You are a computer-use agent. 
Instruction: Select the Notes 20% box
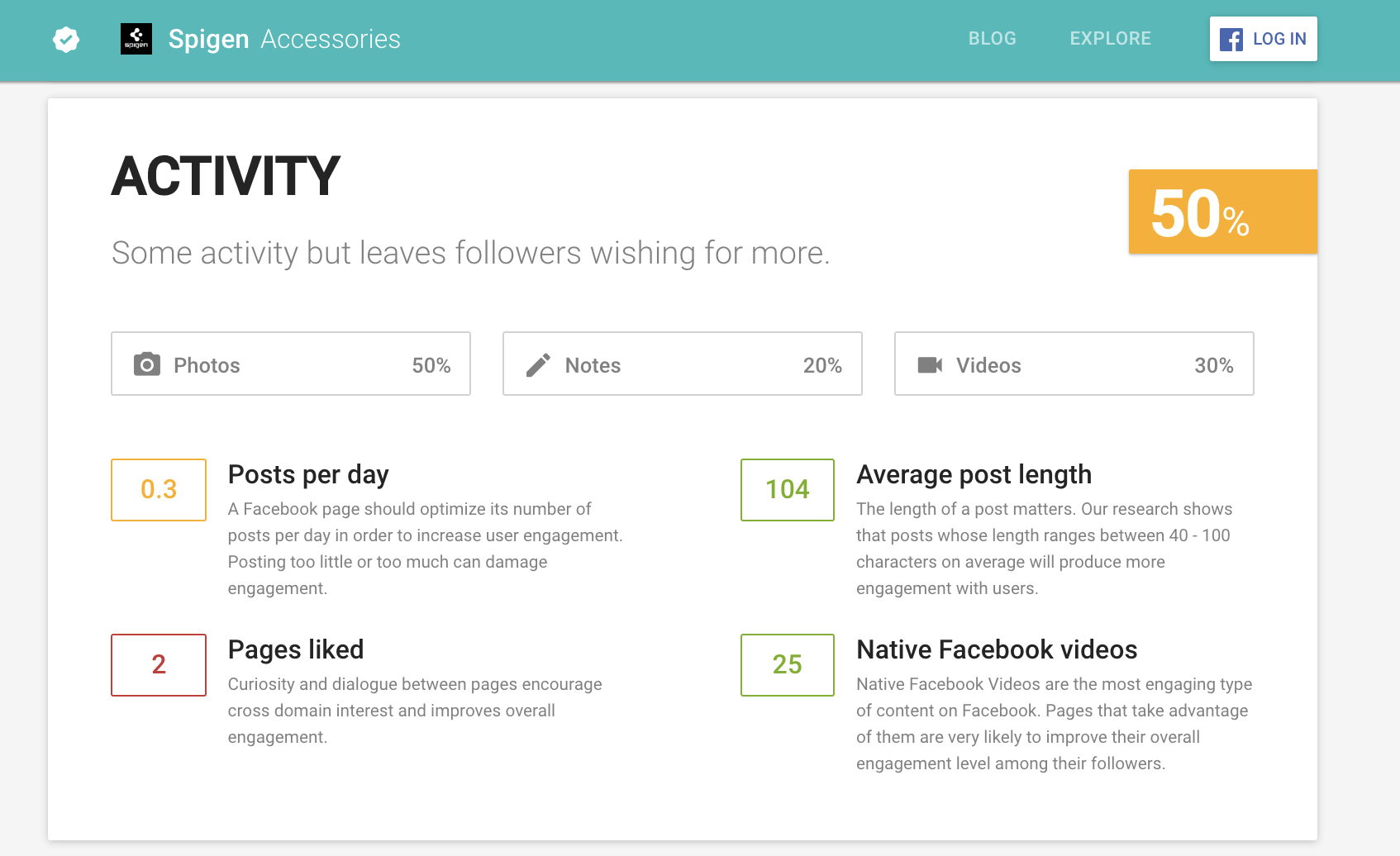(683, 364)
